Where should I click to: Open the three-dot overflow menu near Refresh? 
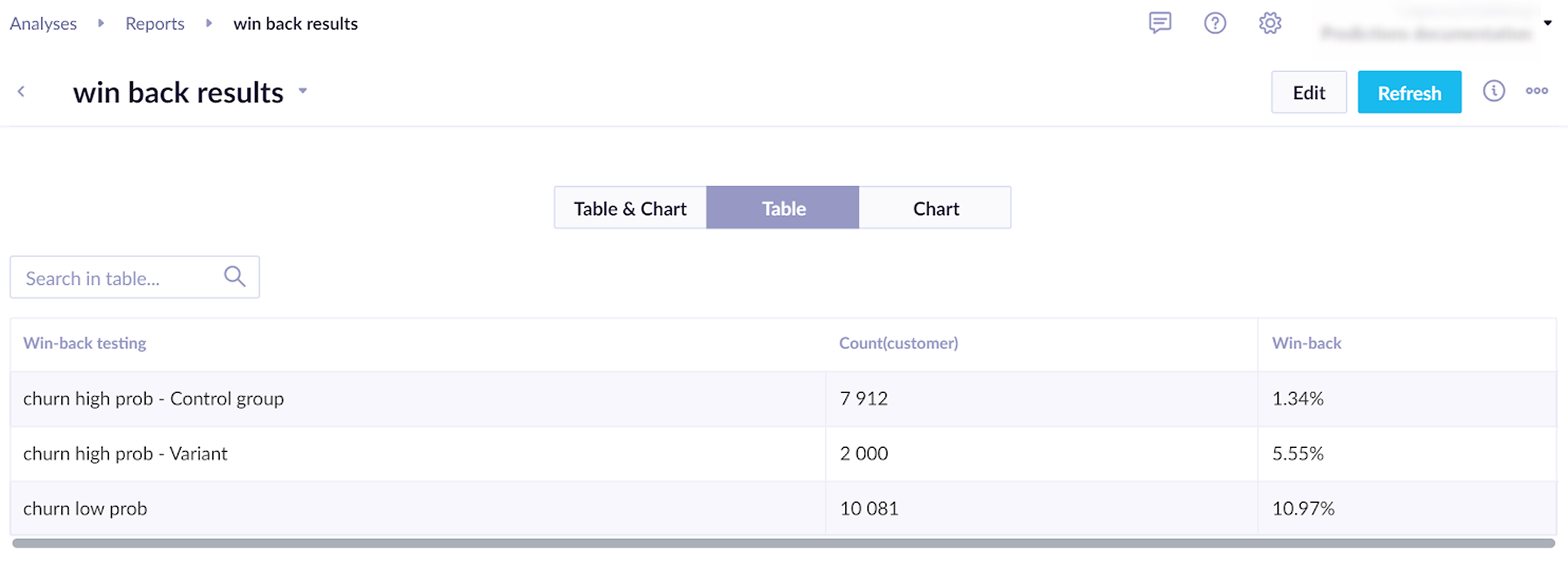(x=1537, y=91)
